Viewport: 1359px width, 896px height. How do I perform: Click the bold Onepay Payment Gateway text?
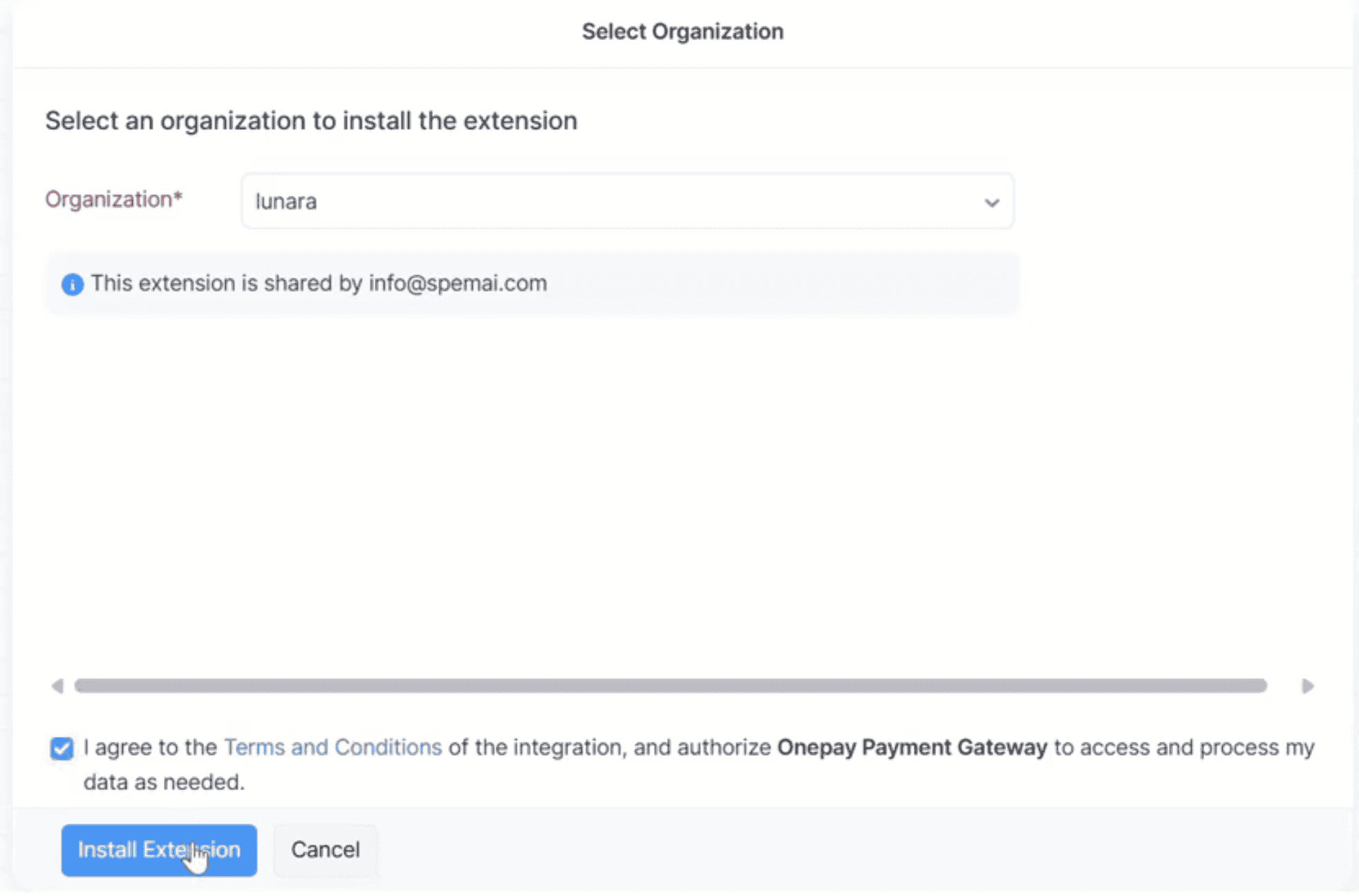tap(912, 747)
